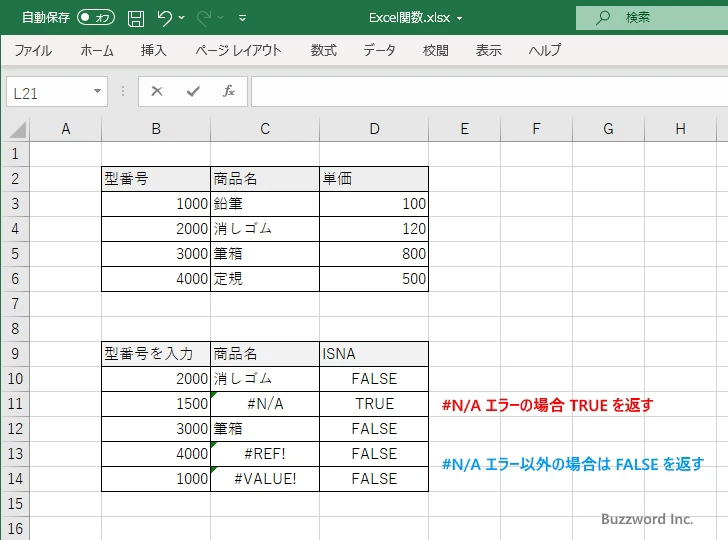
Task: Switch to the 校閲 tab
Action: point(436,50)
